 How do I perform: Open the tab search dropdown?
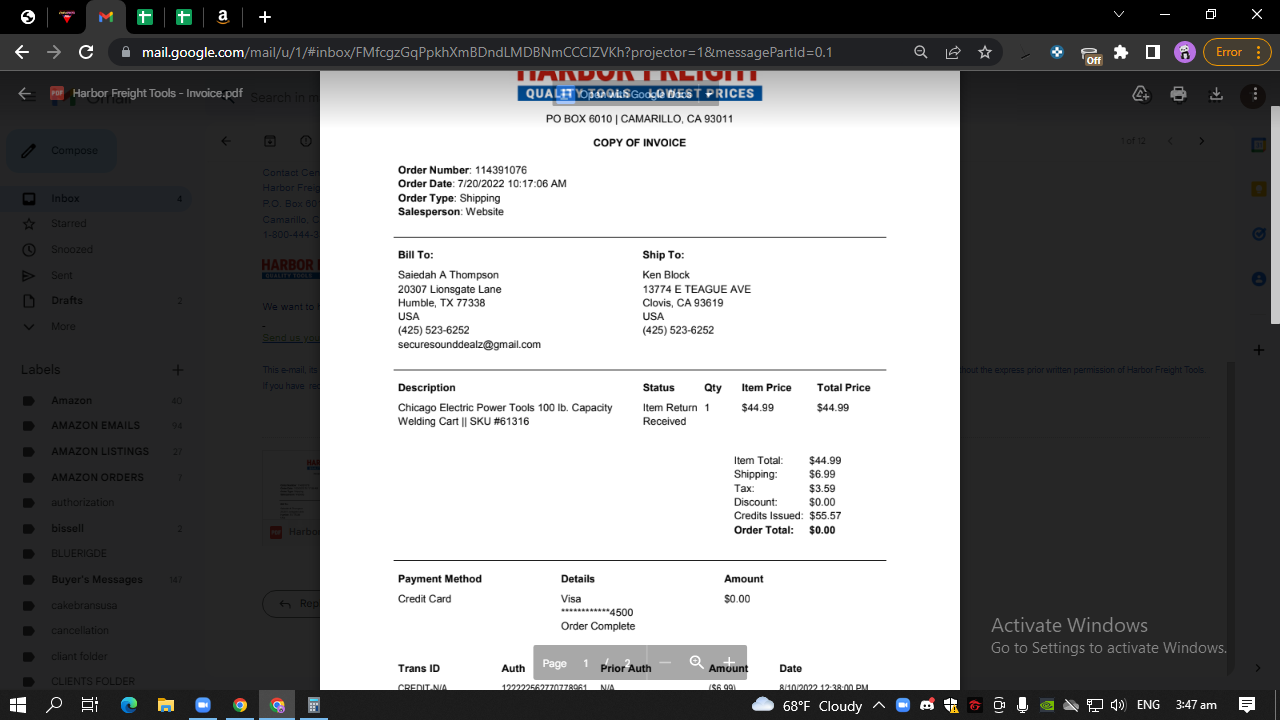[1119, 14]
